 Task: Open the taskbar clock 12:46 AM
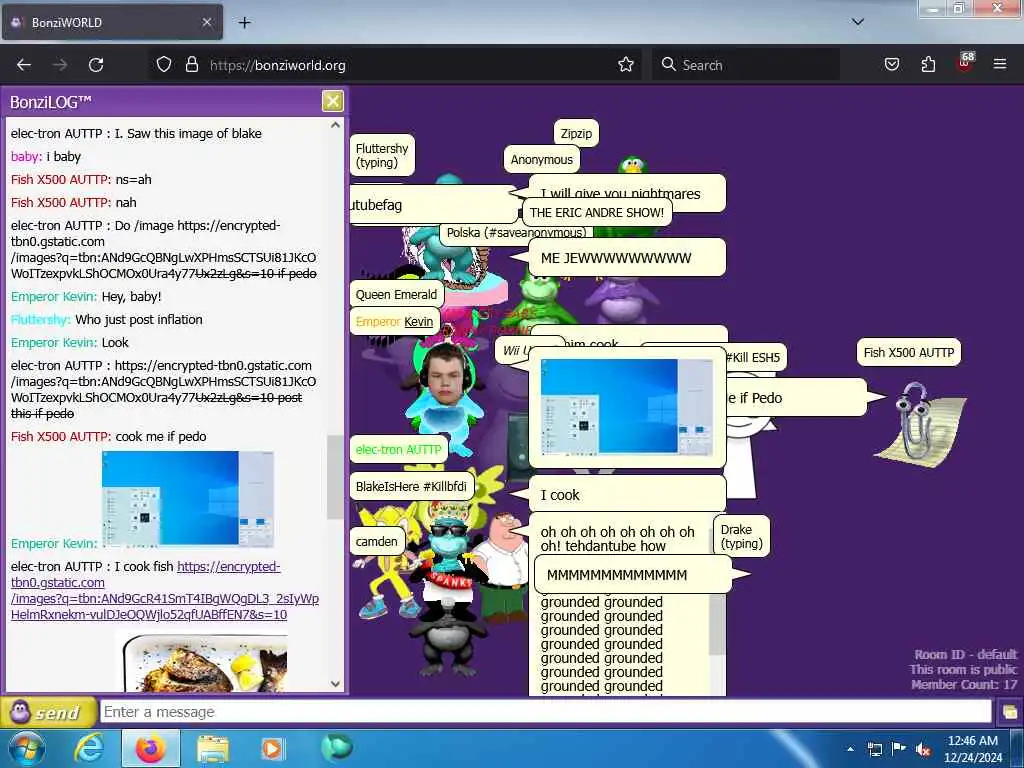point(973,748)
